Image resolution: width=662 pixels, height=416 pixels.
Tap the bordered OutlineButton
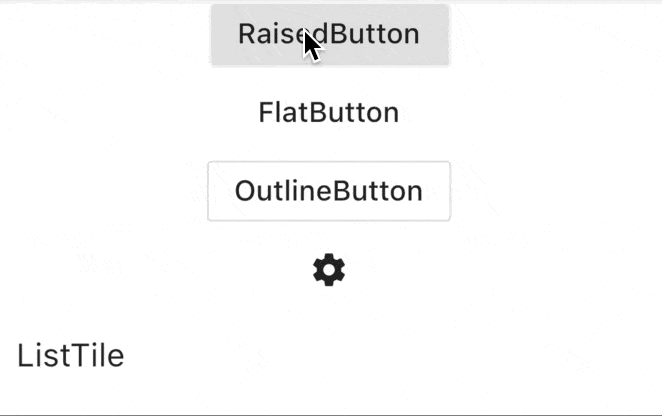click(x=329, y=191)
